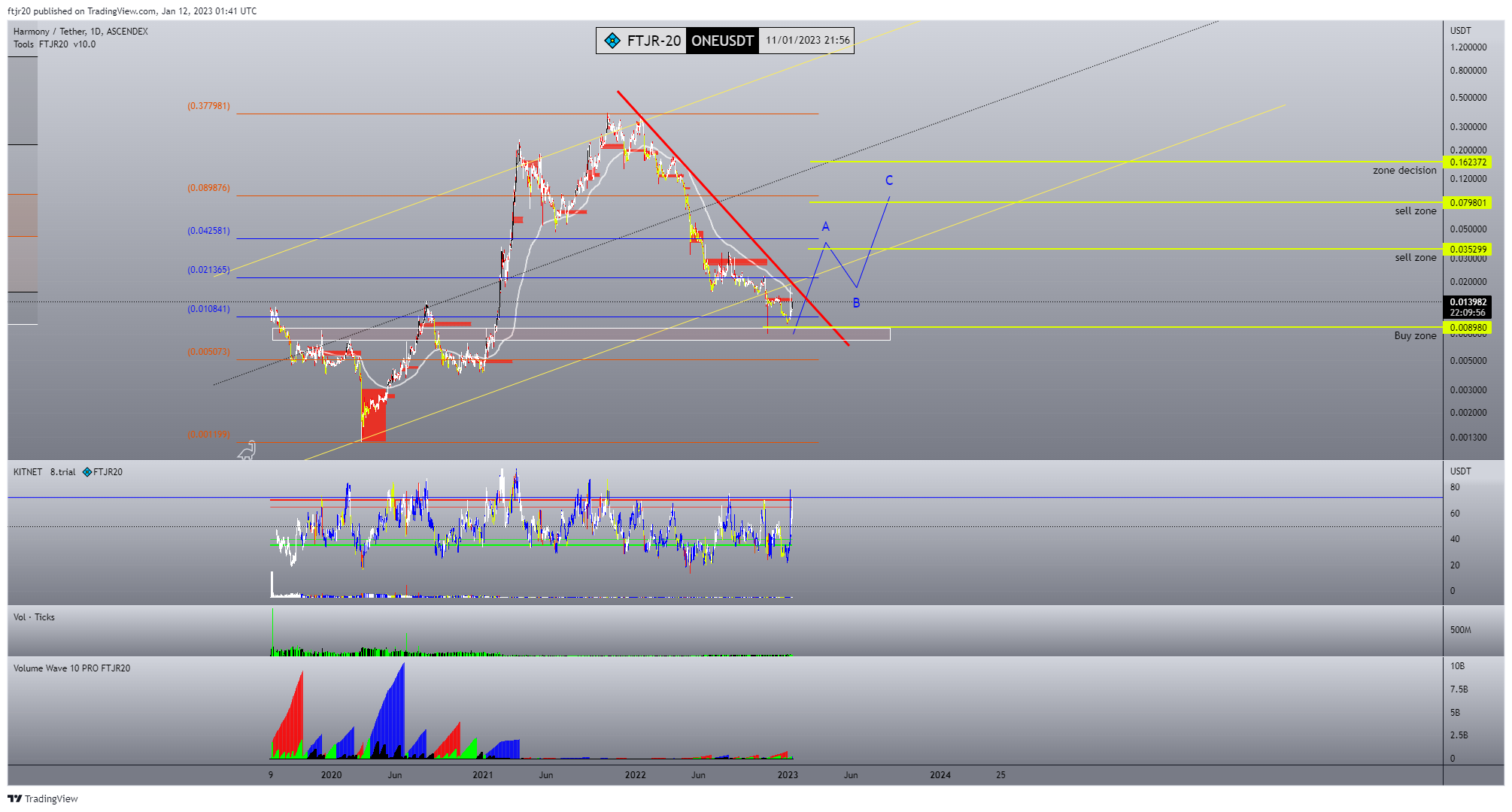
Task: Click the small dinosaur icon on the chart
Action: point(247,450)
